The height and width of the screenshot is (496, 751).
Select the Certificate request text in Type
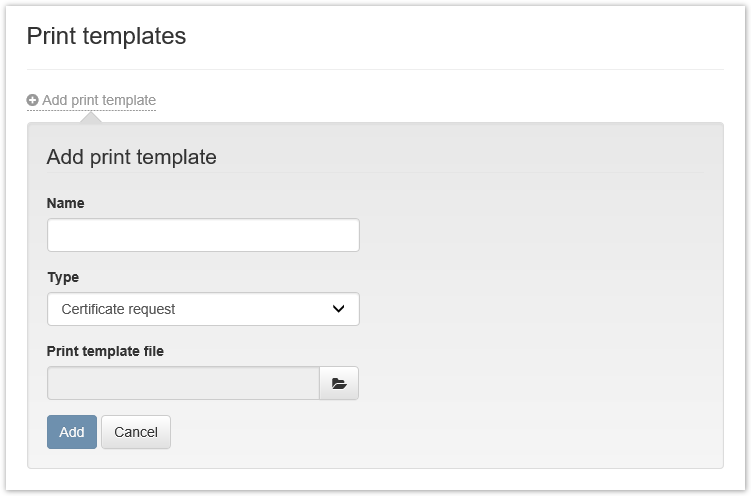coord(118,309)
